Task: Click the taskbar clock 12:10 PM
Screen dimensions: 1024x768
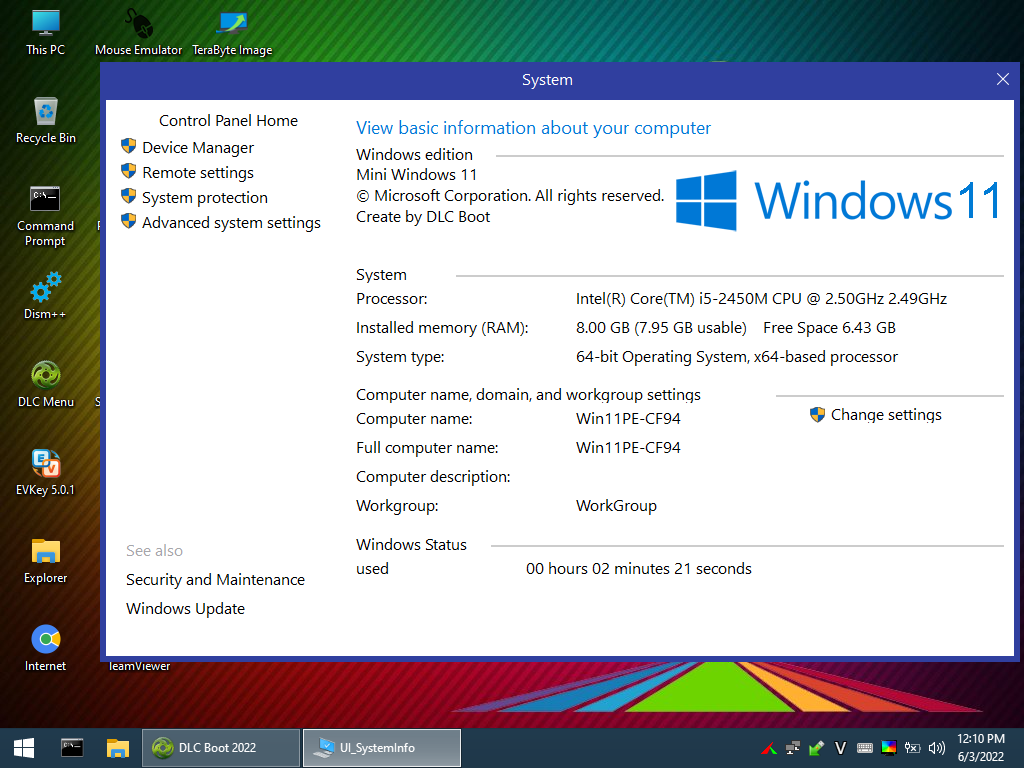Action: 981,739
